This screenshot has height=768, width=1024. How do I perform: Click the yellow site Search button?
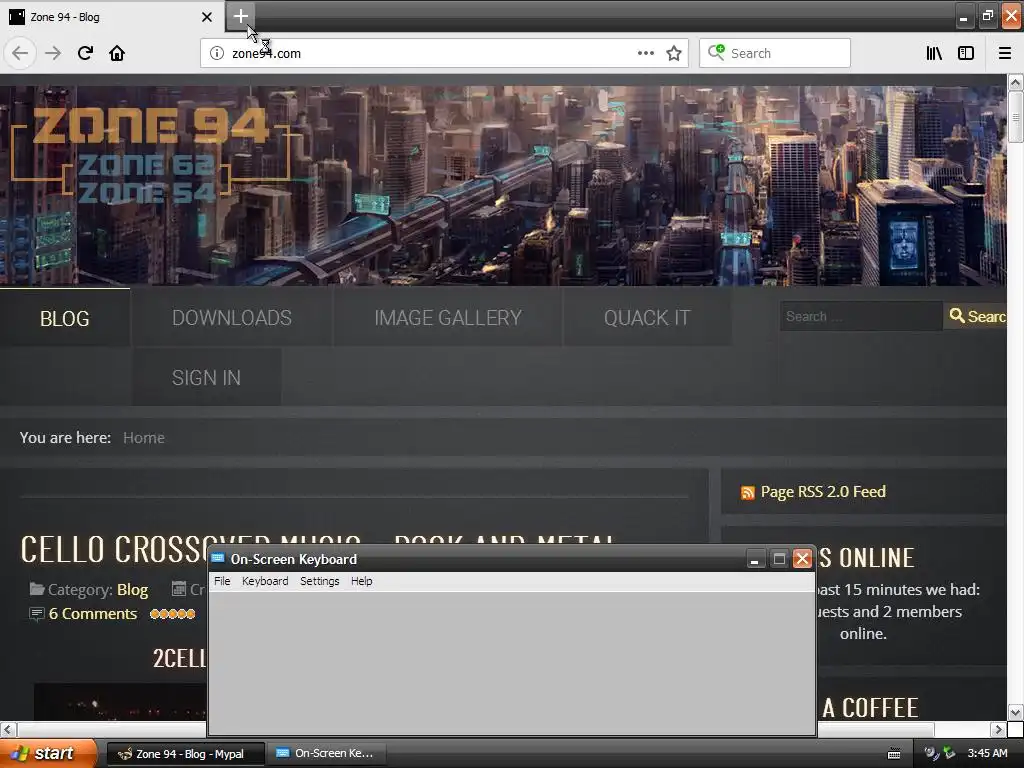[976, 316]
